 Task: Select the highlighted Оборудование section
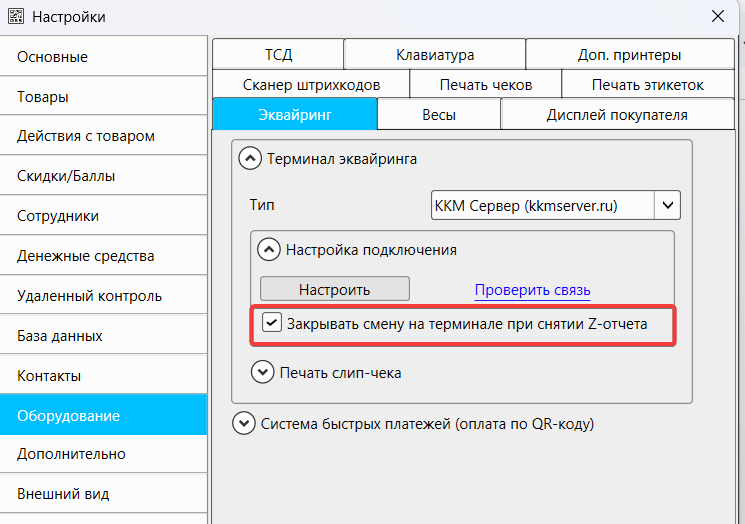coord(103,415)
